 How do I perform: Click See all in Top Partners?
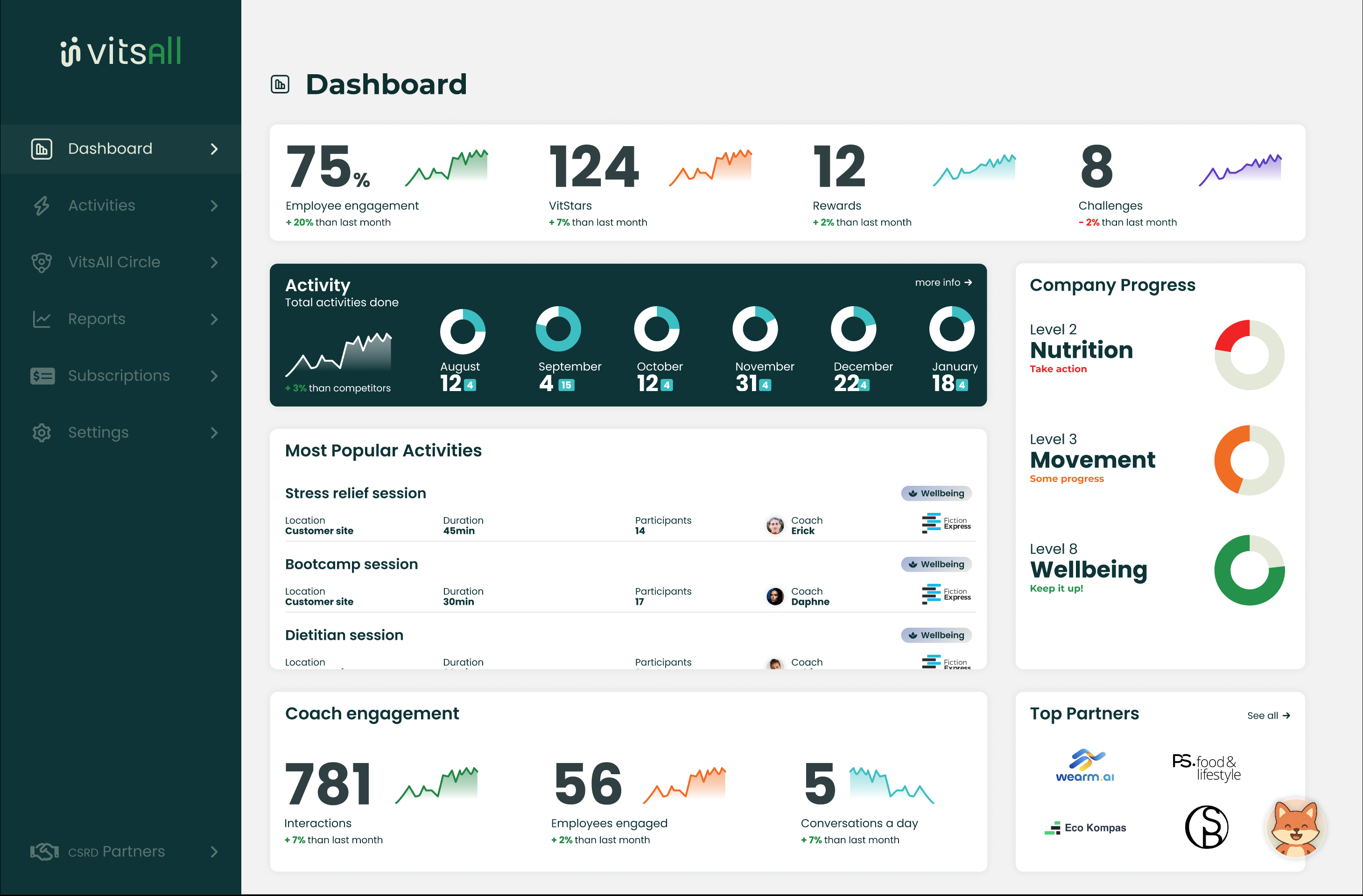[1269, 715]
